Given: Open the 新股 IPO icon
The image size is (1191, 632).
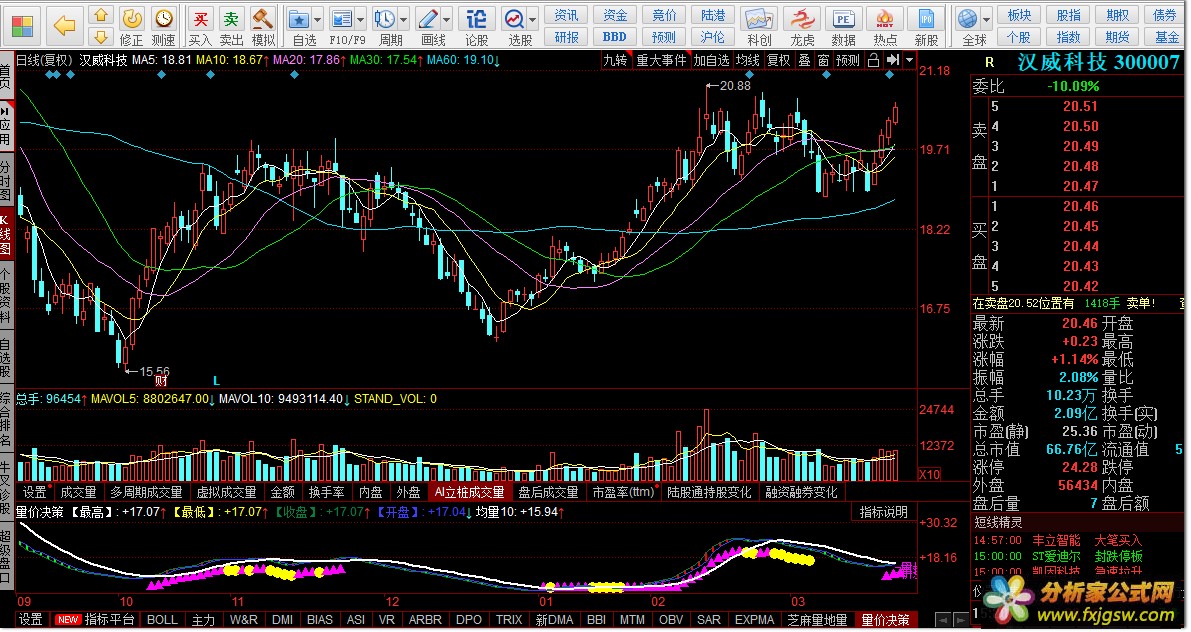Looking at the screenshot, I should click(x=926, y=19).
